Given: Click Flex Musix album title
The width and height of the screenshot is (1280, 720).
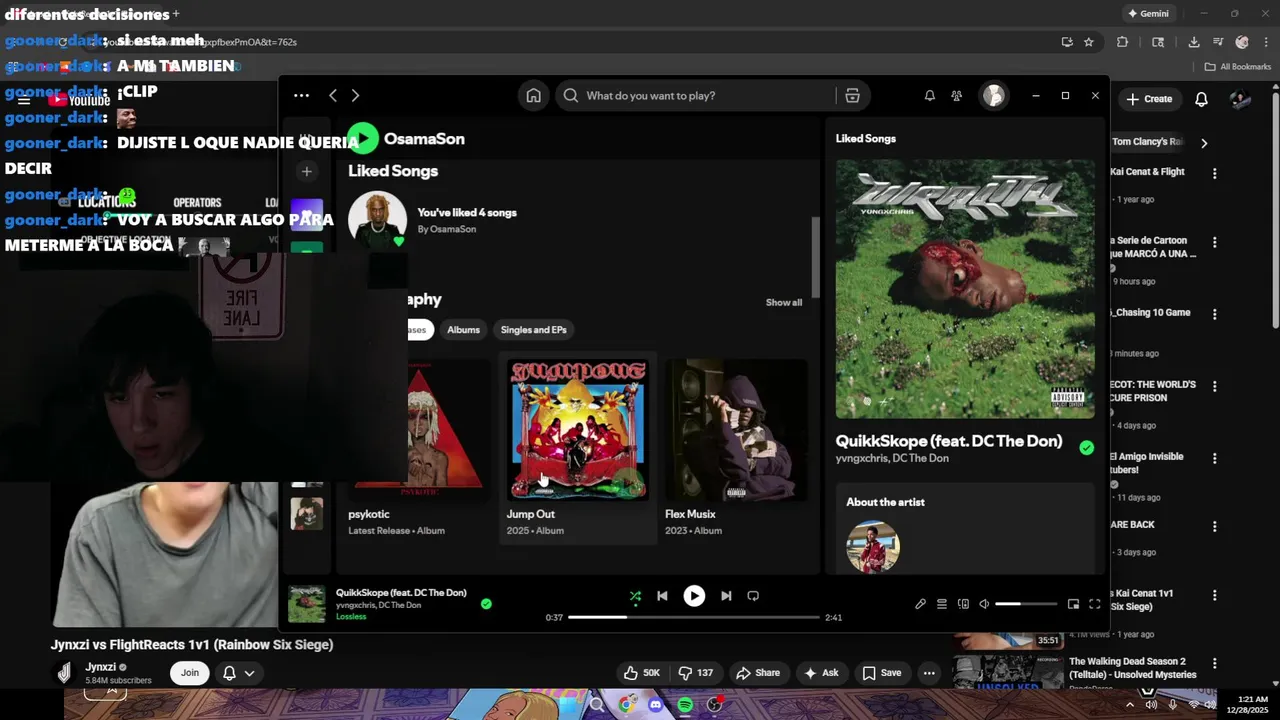Looking at the screenshot, I should point(690,514).
